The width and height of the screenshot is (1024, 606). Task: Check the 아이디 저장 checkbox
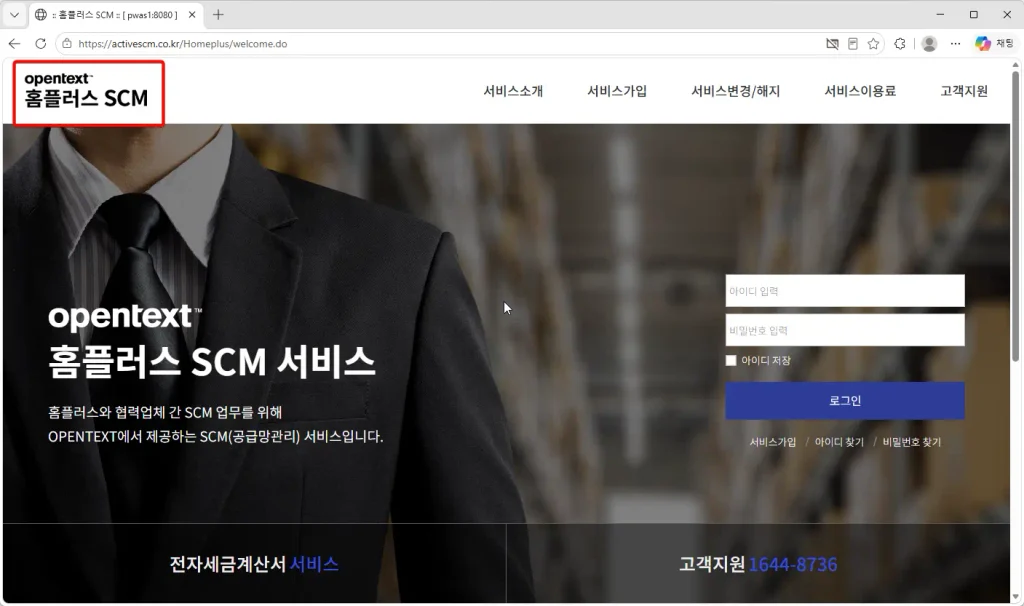pyautogui.click(x=731, y=360)
